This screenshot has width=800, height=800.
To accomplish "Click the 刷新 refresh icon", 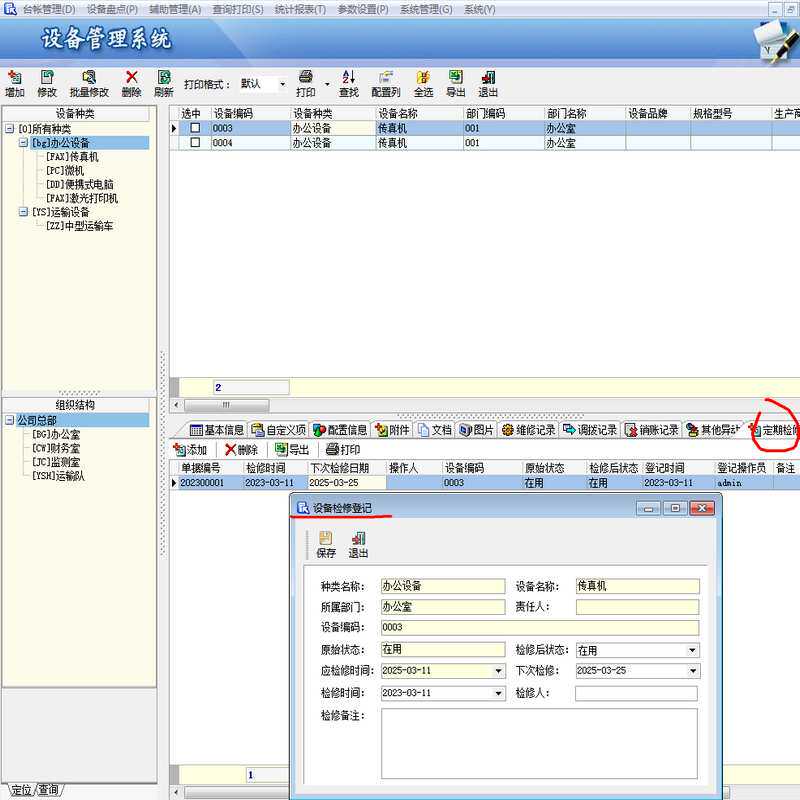I will click(164, 84).
